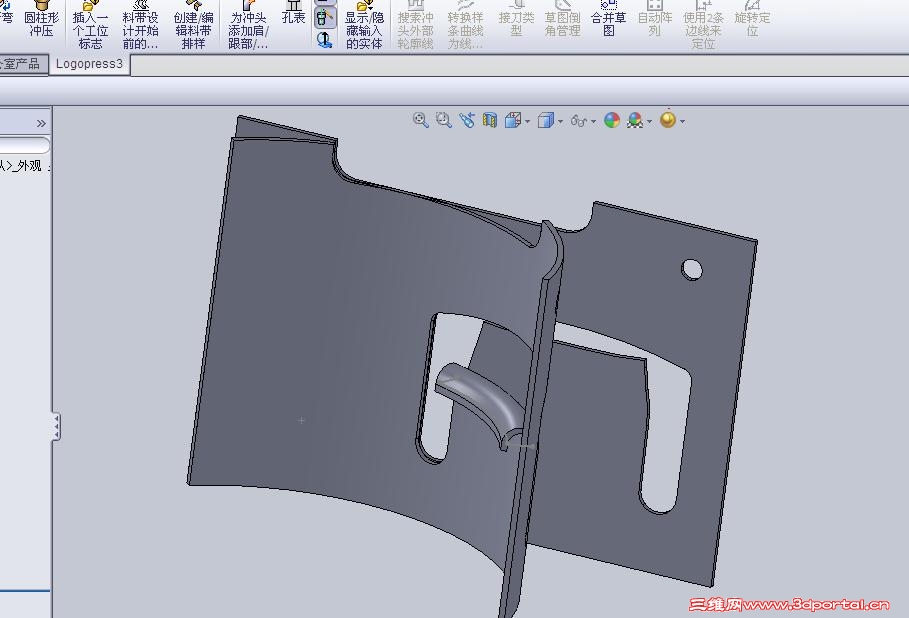Viewport: 909px width, 618px height.
Task: Choose 为冲头添加肩/跟部 tool
Action: click(248, 24)
